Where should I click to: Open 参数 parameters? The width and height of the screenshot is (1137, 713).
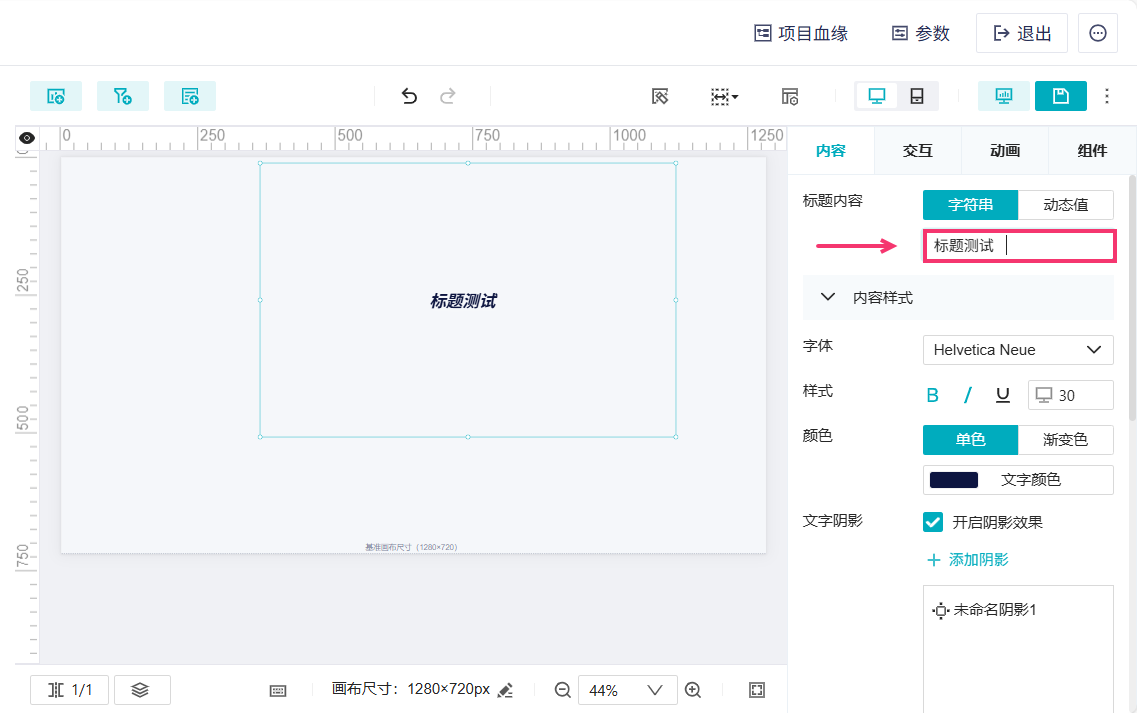tap(920, 33)
